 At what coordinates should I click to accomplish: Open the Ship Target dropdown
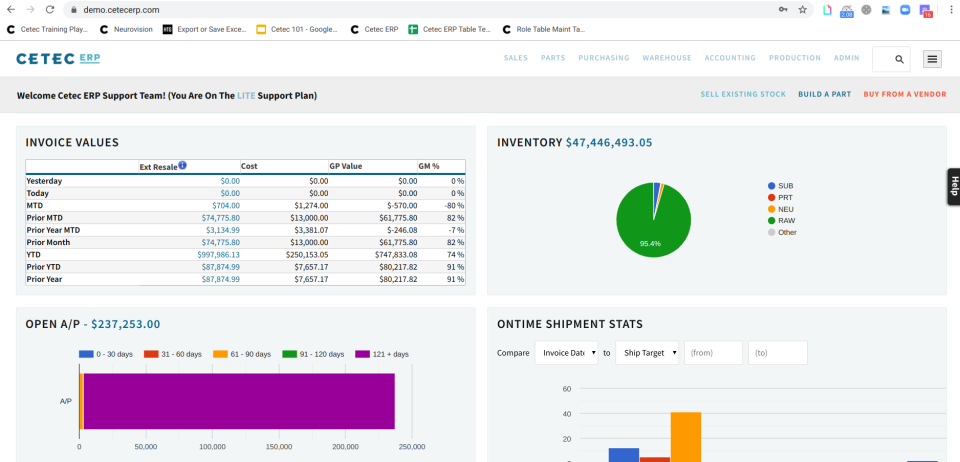point(647,353)
